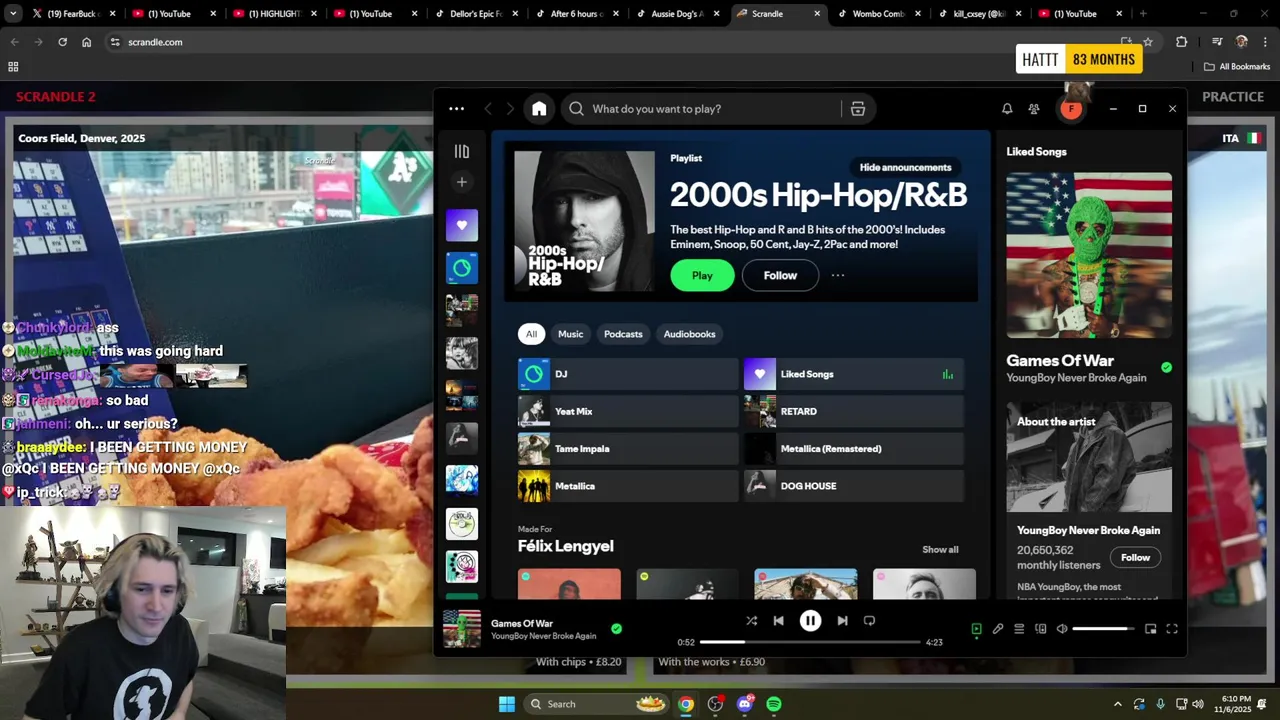Select the All filter chip
1280x720 pixels.
pos(531,334)
